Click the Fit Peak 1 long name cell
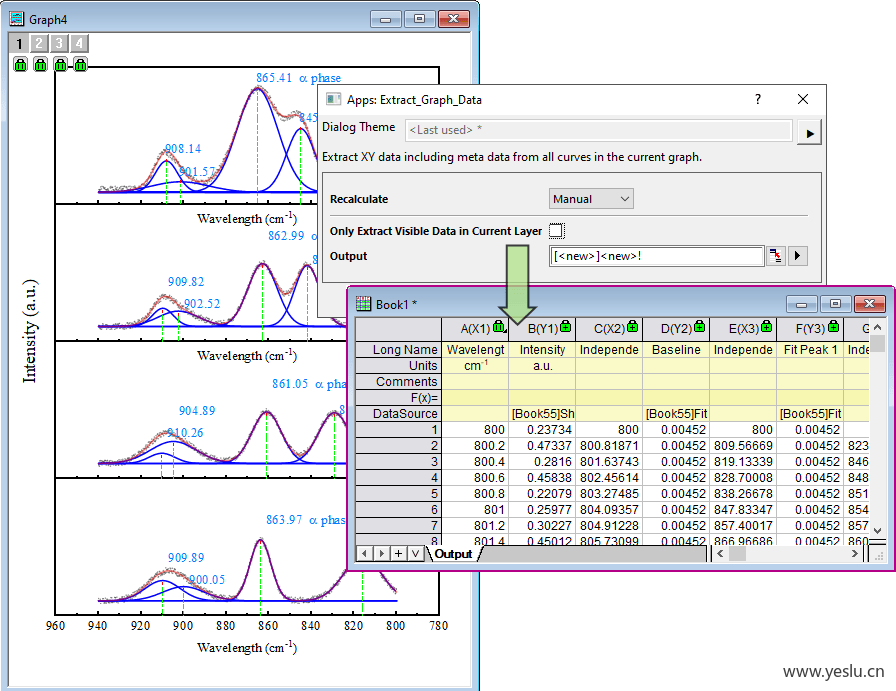This screenshot has height=691, width=896. (x=810, y=349)
